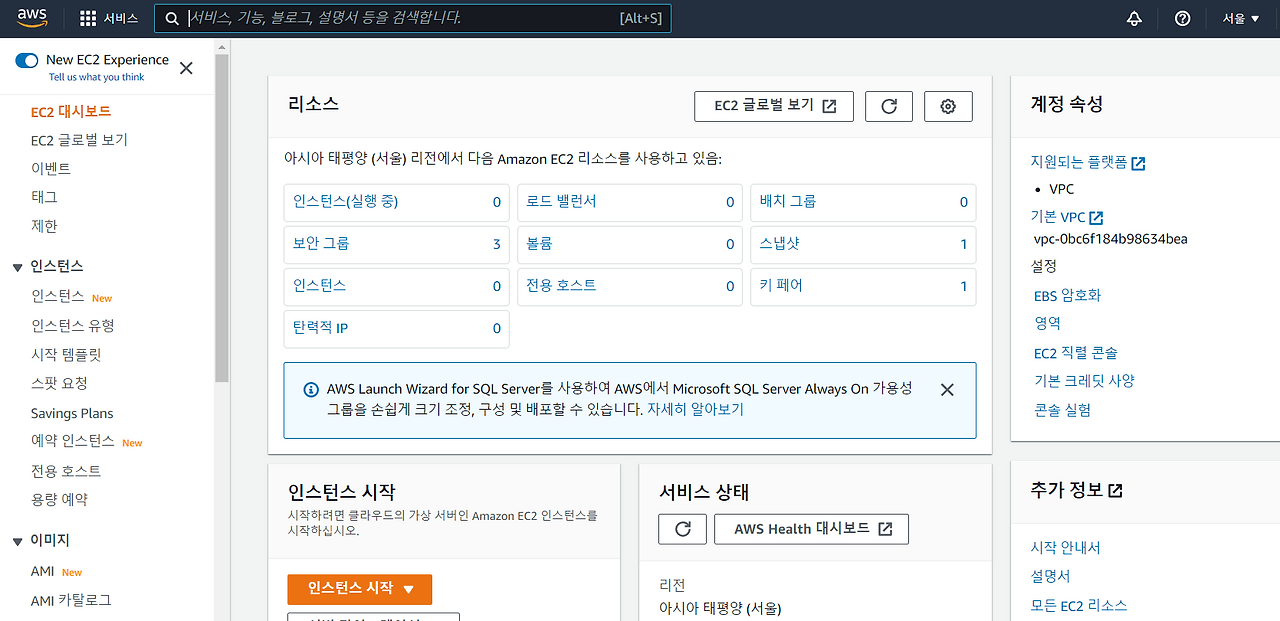The height and width of the screenshot is (621, 1280).
Task: Click the sidebar vertical scrollbar
Action: [222, 218]
